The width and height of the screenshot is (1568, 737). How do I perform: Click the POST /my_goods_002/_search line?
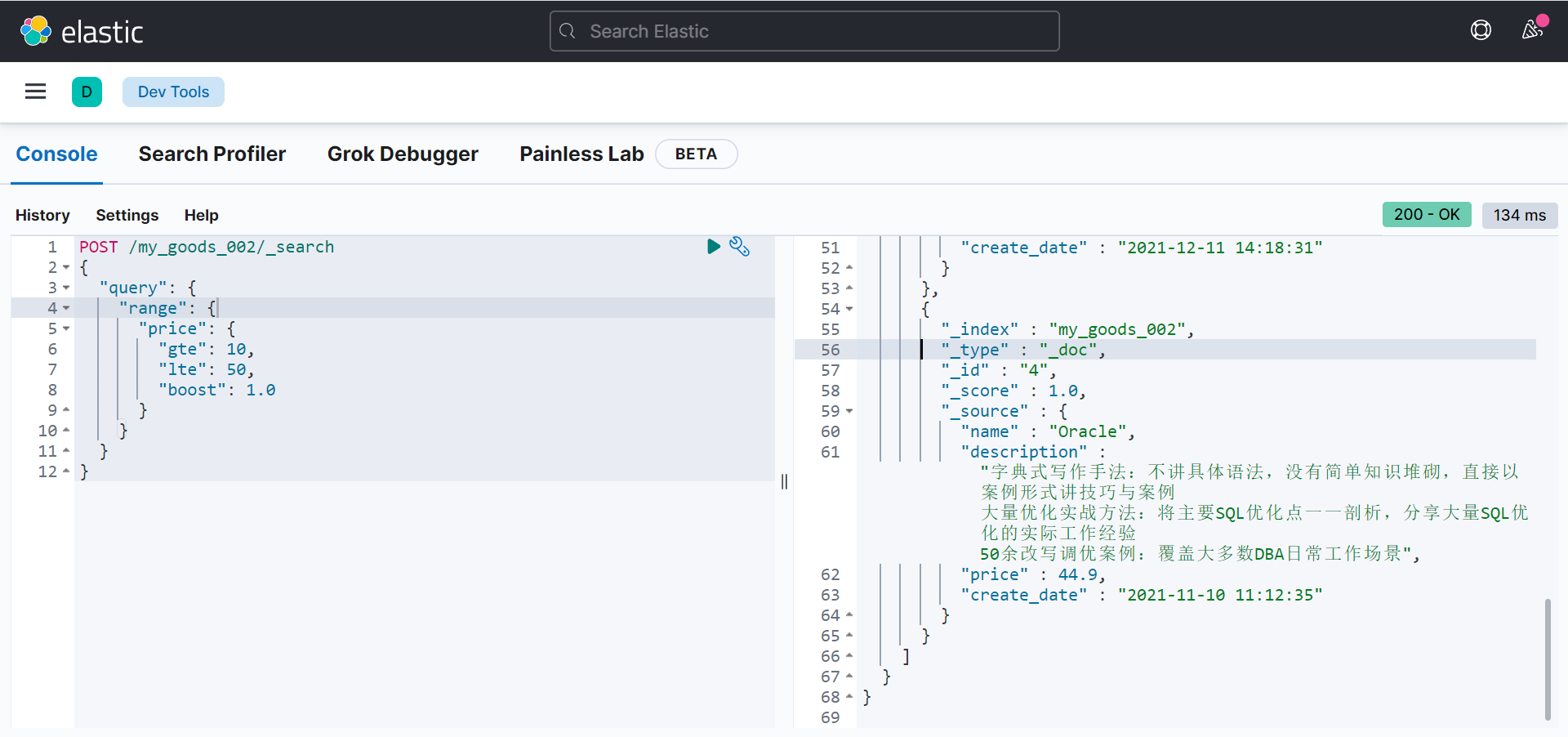(207, 247)
